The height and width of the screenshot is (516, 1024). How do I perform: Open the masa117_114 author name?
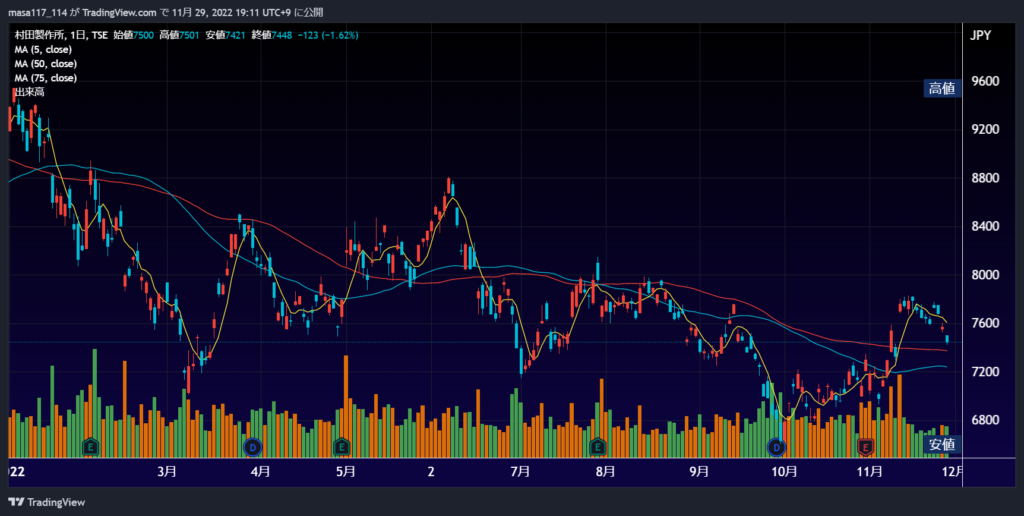(x=37, y=12)
